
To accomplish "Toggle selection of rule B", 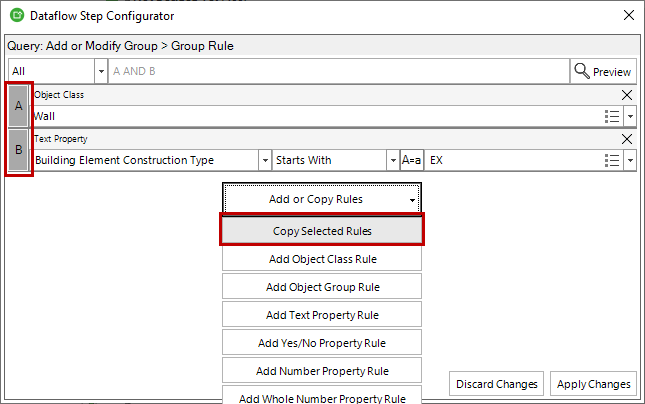I will coord(19,150).
